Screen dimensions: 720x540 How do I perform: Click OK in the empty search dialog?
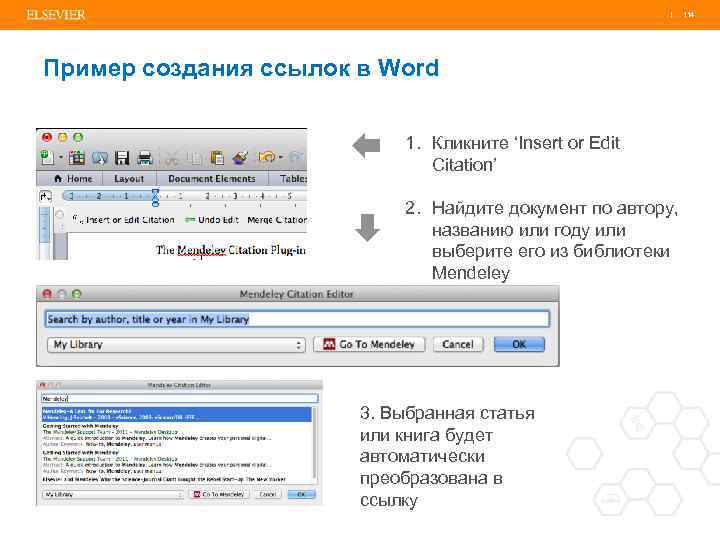tap(519, 344)
